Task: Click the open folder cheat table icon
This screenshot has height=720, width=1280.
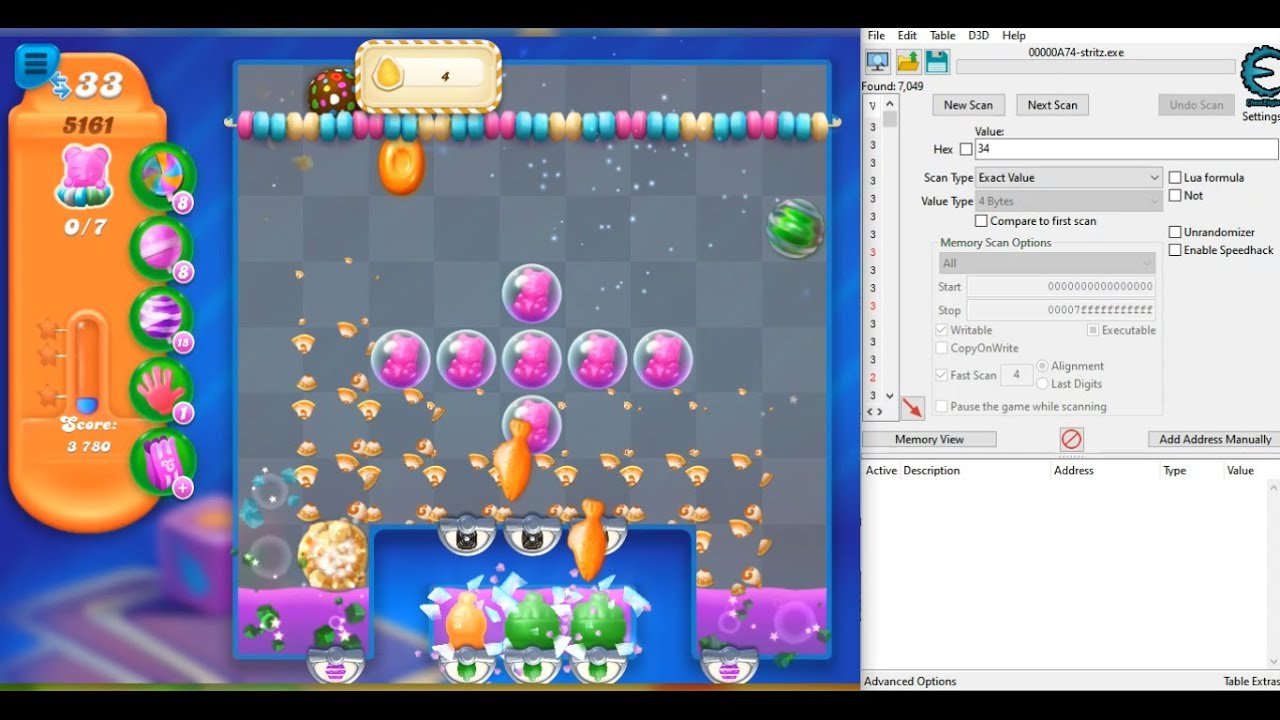Action: 907,62
